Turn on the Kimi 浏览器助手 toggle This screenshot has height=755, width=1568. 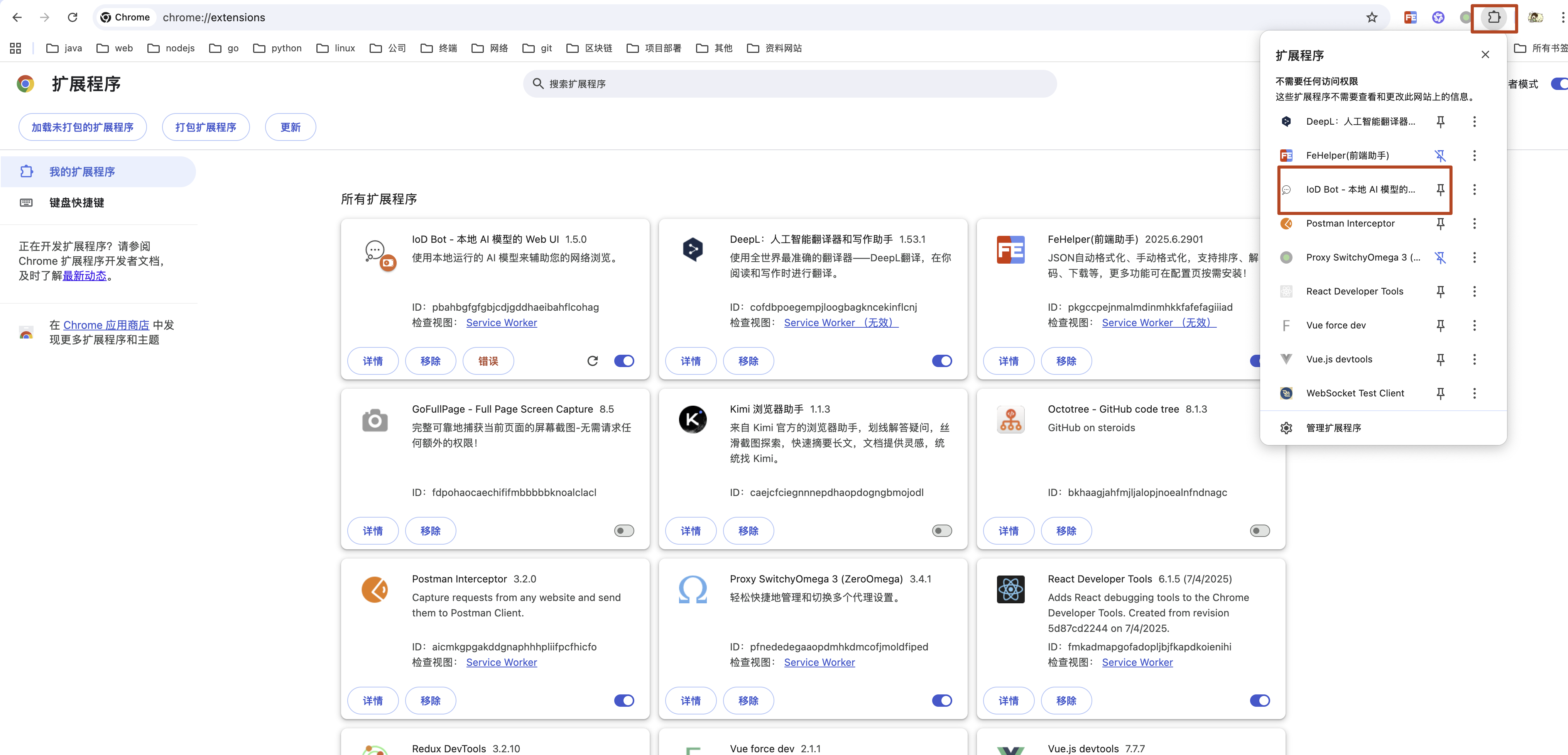(942, 531)
